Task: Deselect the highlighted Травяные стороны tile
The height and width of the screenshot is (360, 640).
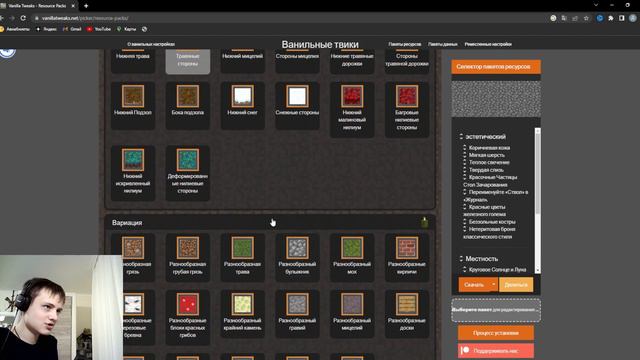Action: pos(188,61)
